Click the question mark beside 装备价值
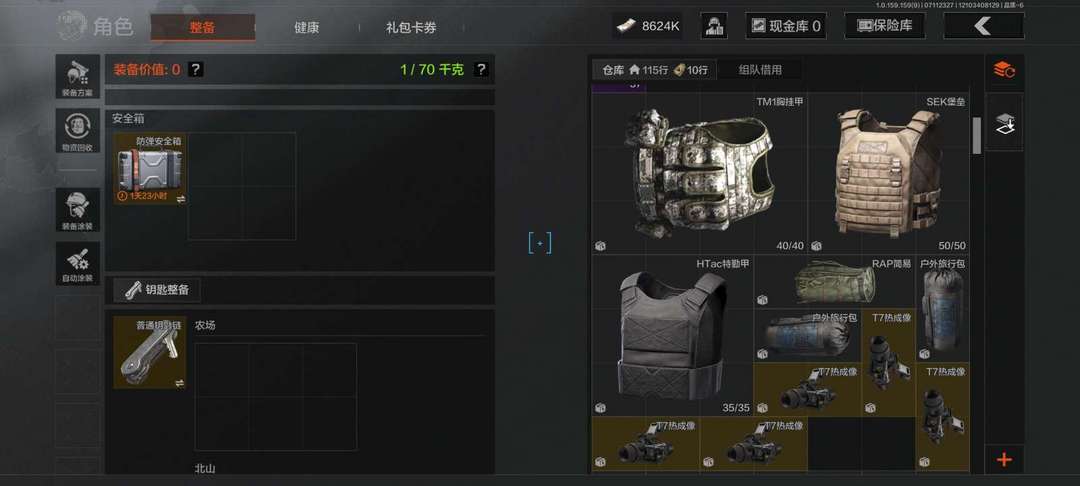 [196, 69]
